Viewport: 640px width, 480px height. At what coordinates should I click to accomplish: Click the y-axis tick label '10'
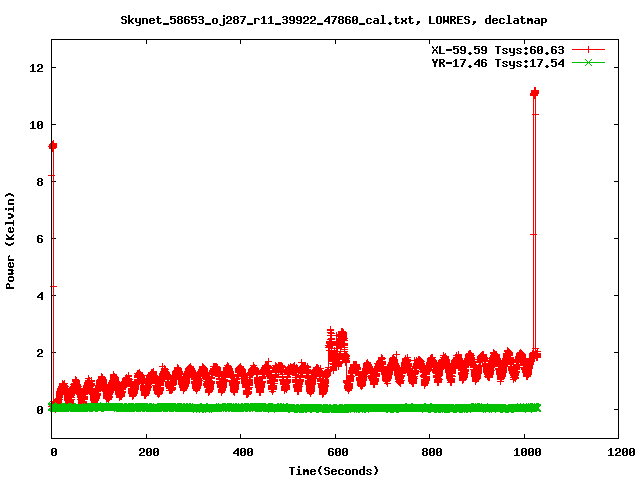[x=36, y=125]
